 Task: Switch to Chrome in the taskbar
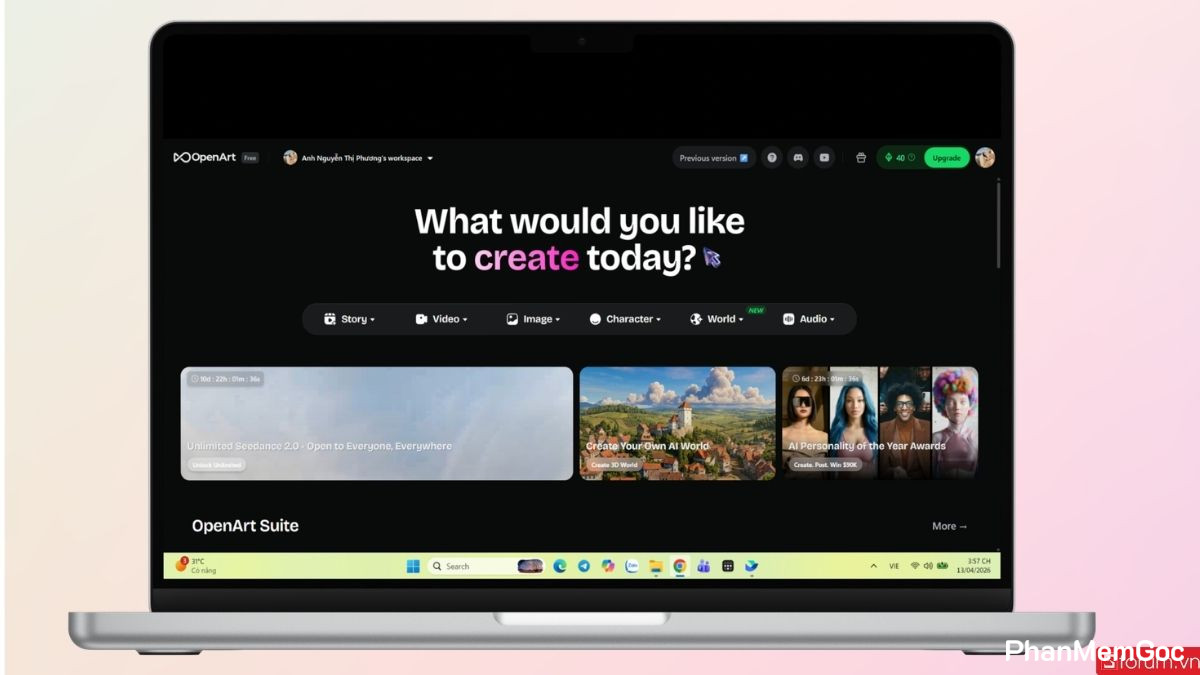click(x=680, y=566)
